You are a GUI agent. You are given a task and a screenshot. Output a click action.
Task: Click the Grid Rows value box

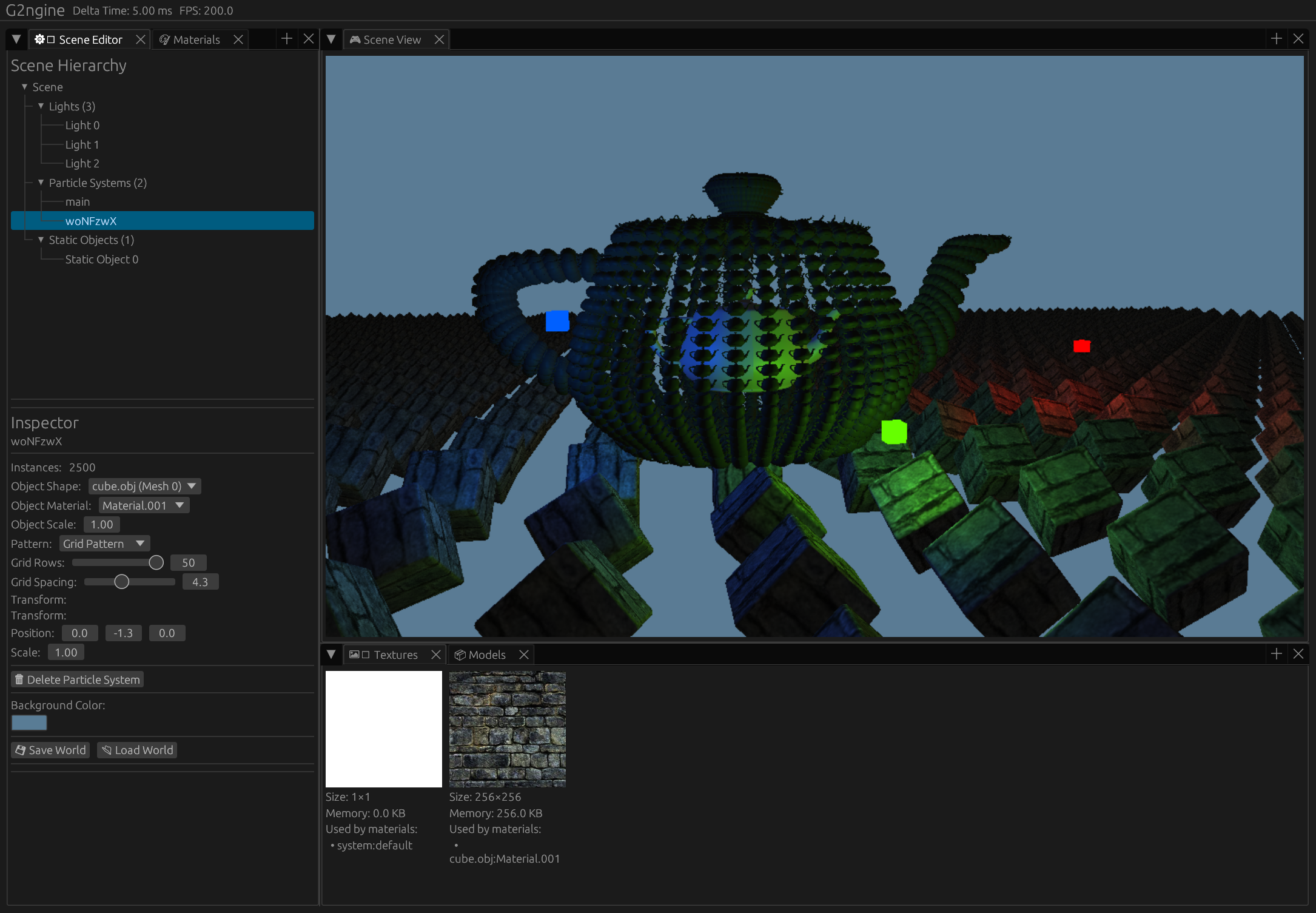(x=189, y=563)
